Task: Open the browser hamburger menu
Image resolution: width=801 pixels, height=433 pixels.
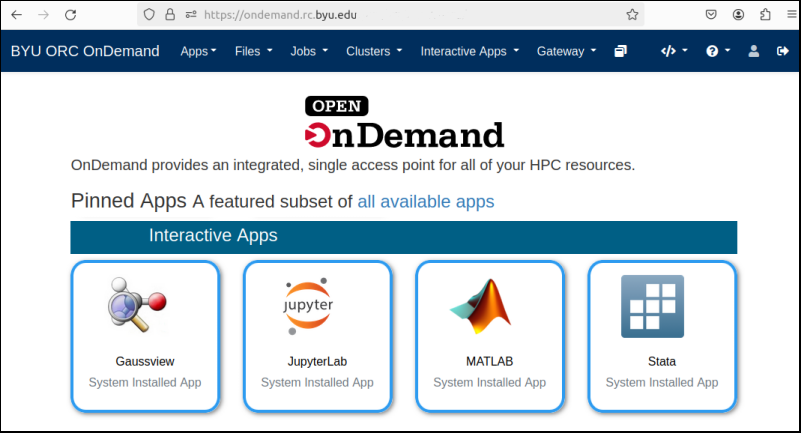Action: [x=792, y=14]
